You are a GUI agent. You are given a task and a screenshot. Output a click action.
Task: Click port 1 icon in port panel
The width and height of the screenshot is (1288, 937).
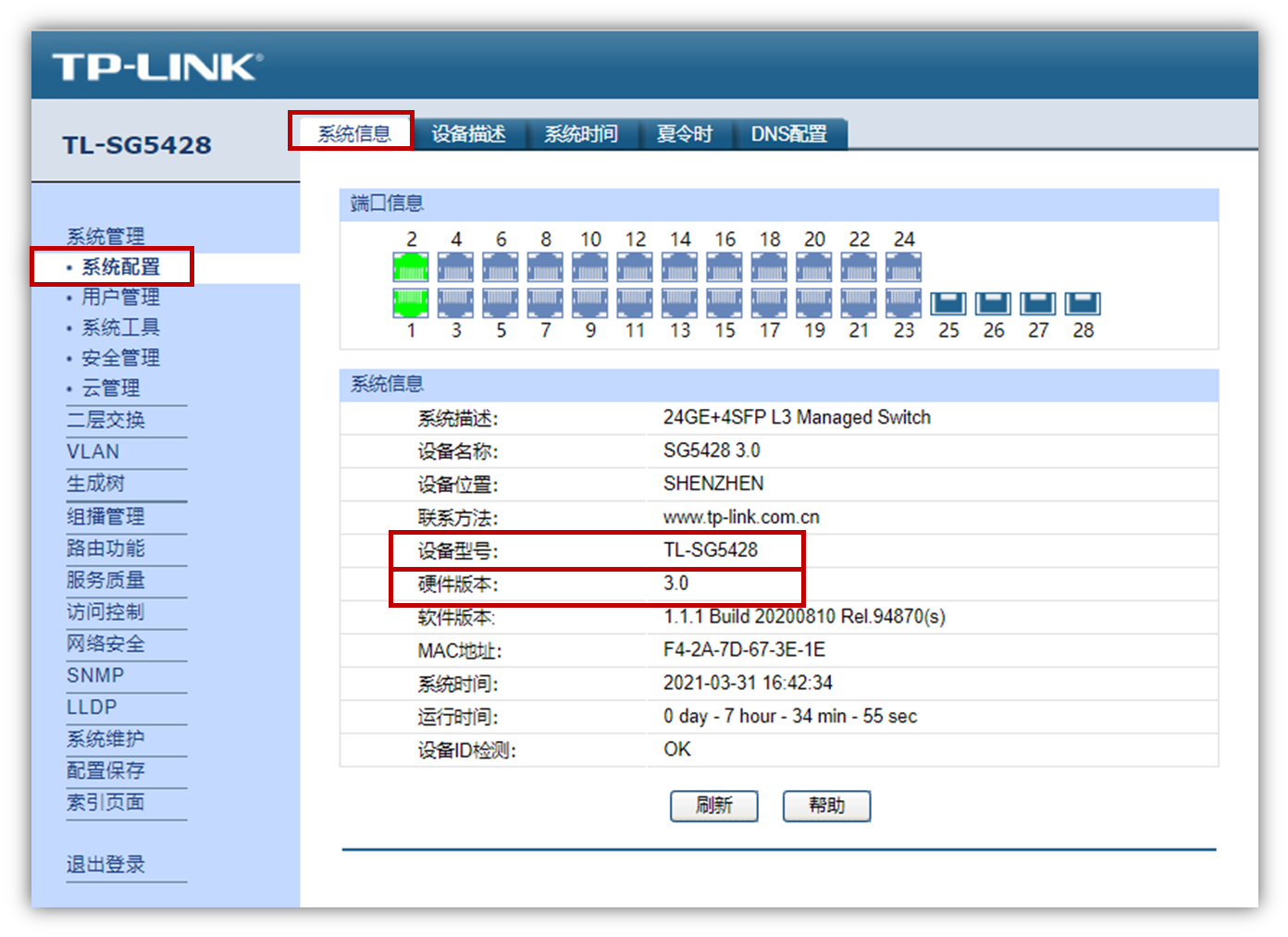pos(411,302)
